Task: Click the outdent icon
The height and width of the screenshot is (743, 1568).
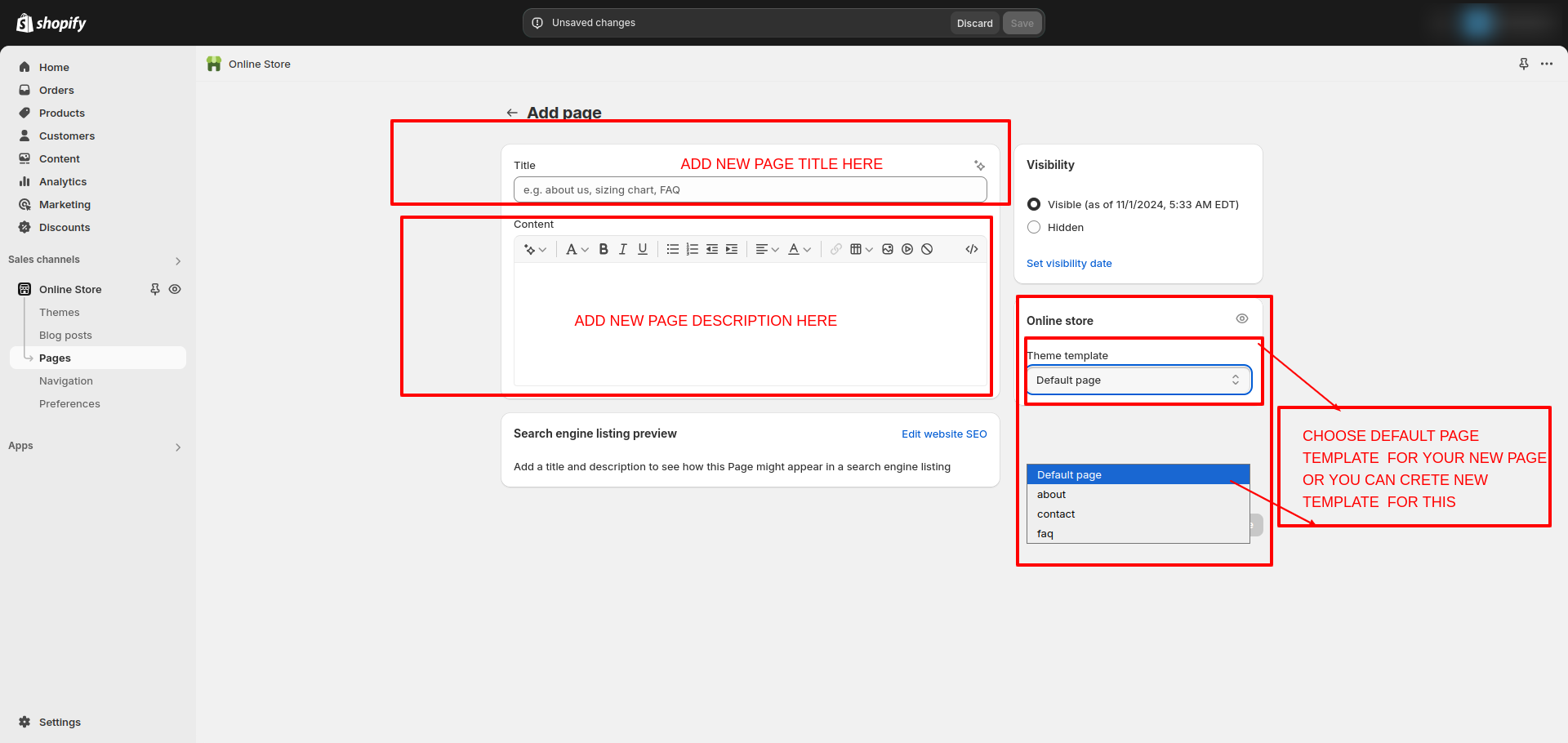Action: [712, 249]
